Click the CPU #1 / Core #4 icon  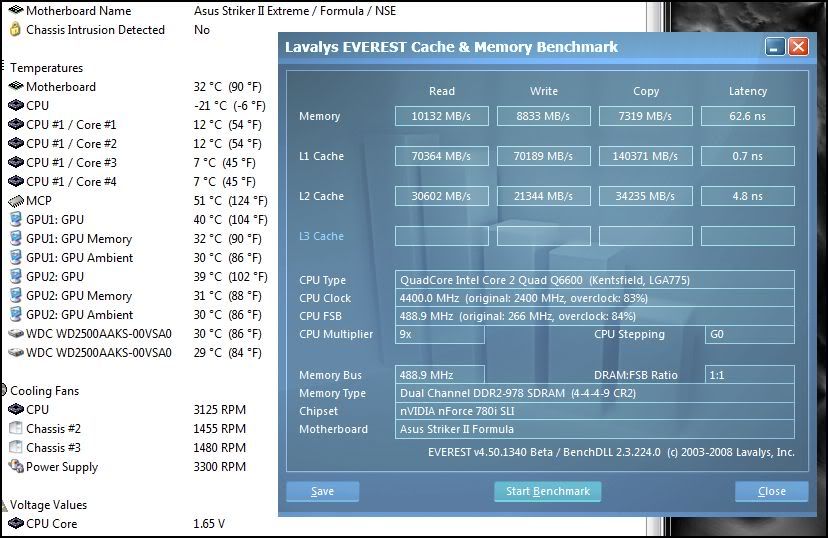pos(16,181)
